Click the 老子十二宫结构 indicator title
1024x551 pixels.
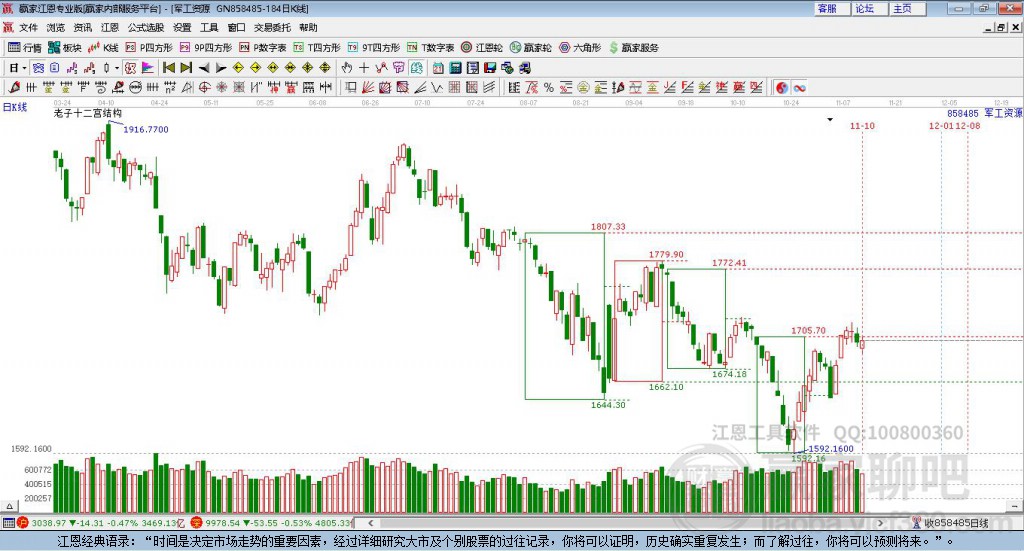pyautogui.click(x=88, y=113)
